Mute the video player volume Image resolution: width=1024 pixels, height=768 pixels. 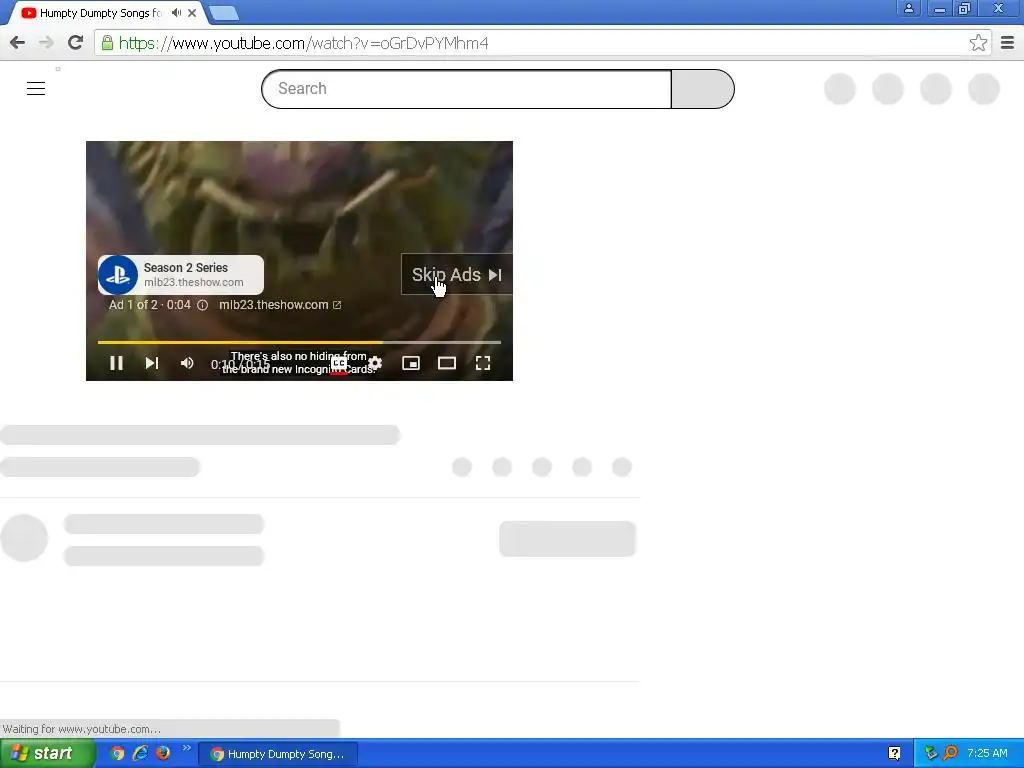(187, 363)
